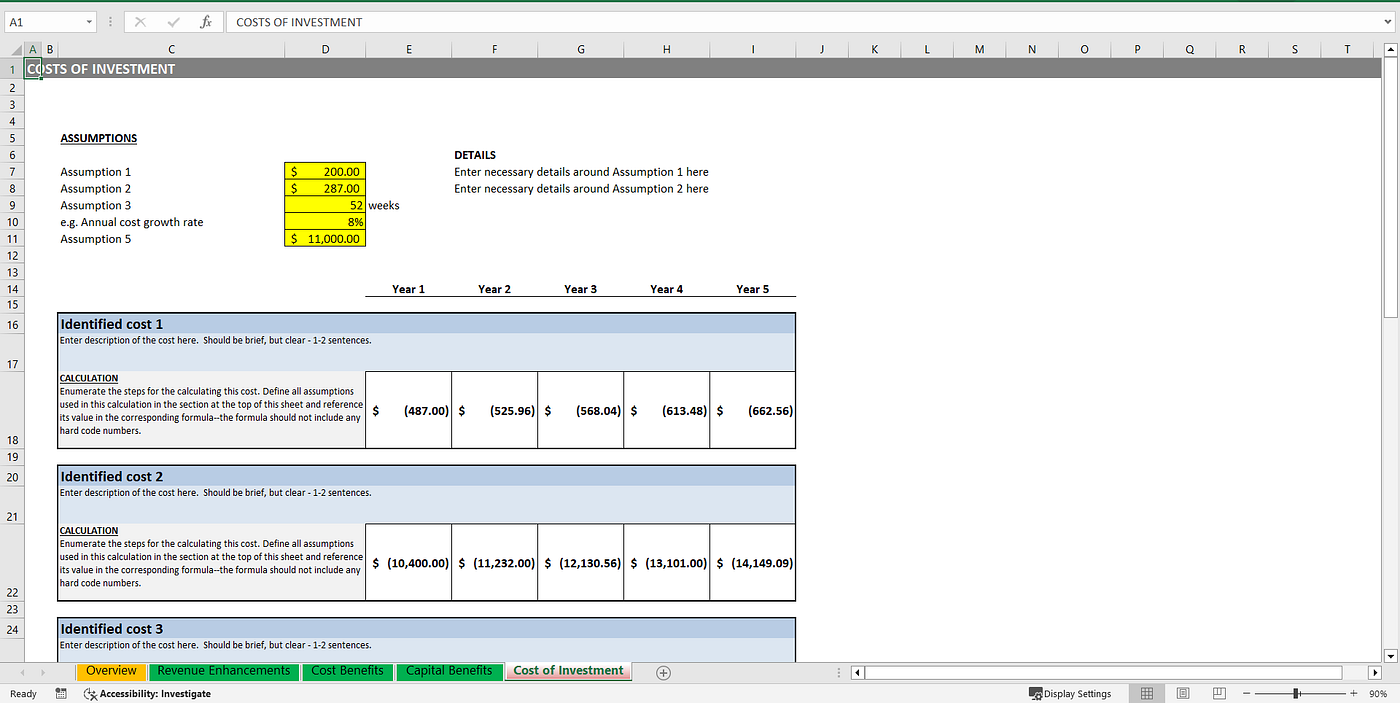
Task: Open Display Settings from the status bar
Action: point(1070,693)
